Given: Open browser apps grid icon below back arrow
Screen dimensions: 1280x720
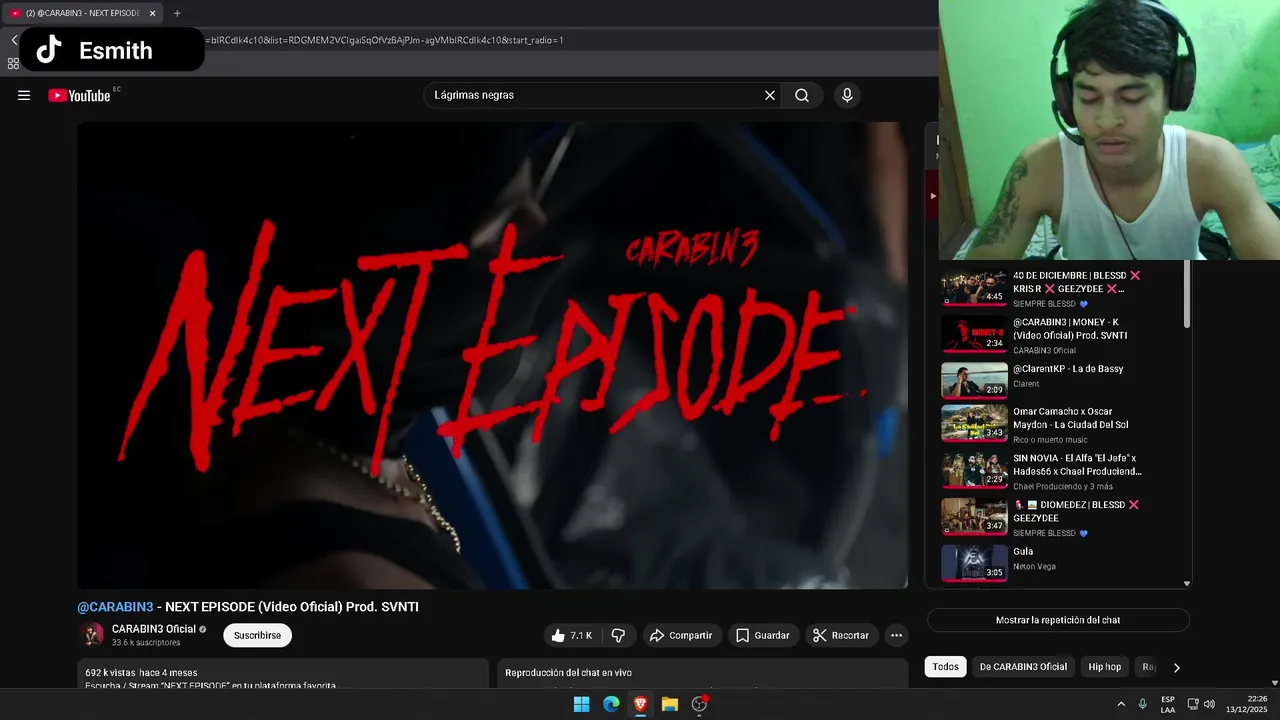Looking at the screenshot, I should pos(13,63).
